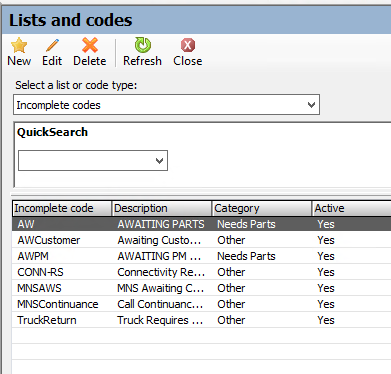
Task: Select the MNSAWS code row
Action: tap(201, 288)
